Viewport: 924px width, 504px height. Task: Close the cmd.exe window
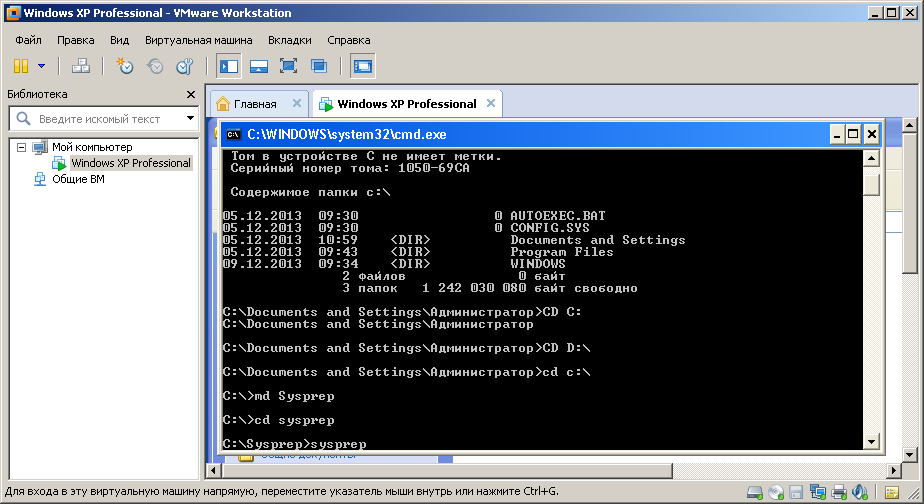(x=872, y=134)
